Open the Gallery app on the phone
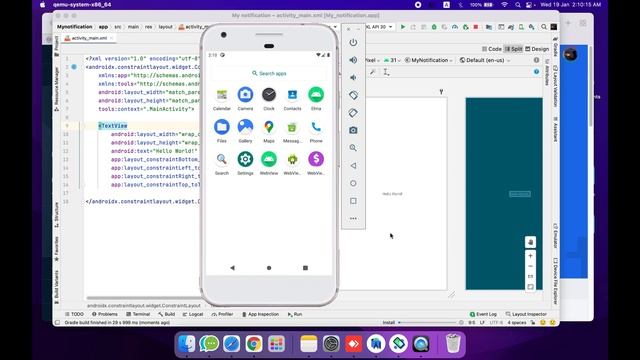 [245, 131]
